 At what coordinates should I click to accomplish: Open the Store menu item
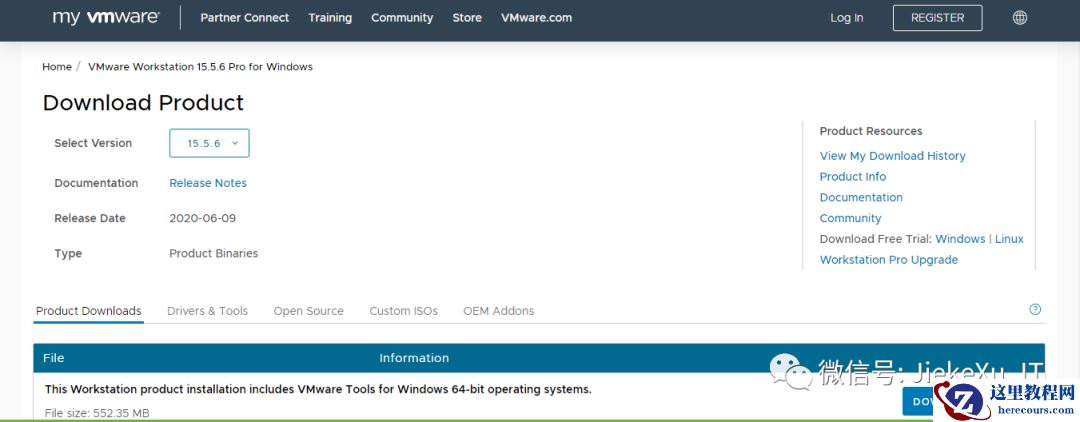click(467, 18)
